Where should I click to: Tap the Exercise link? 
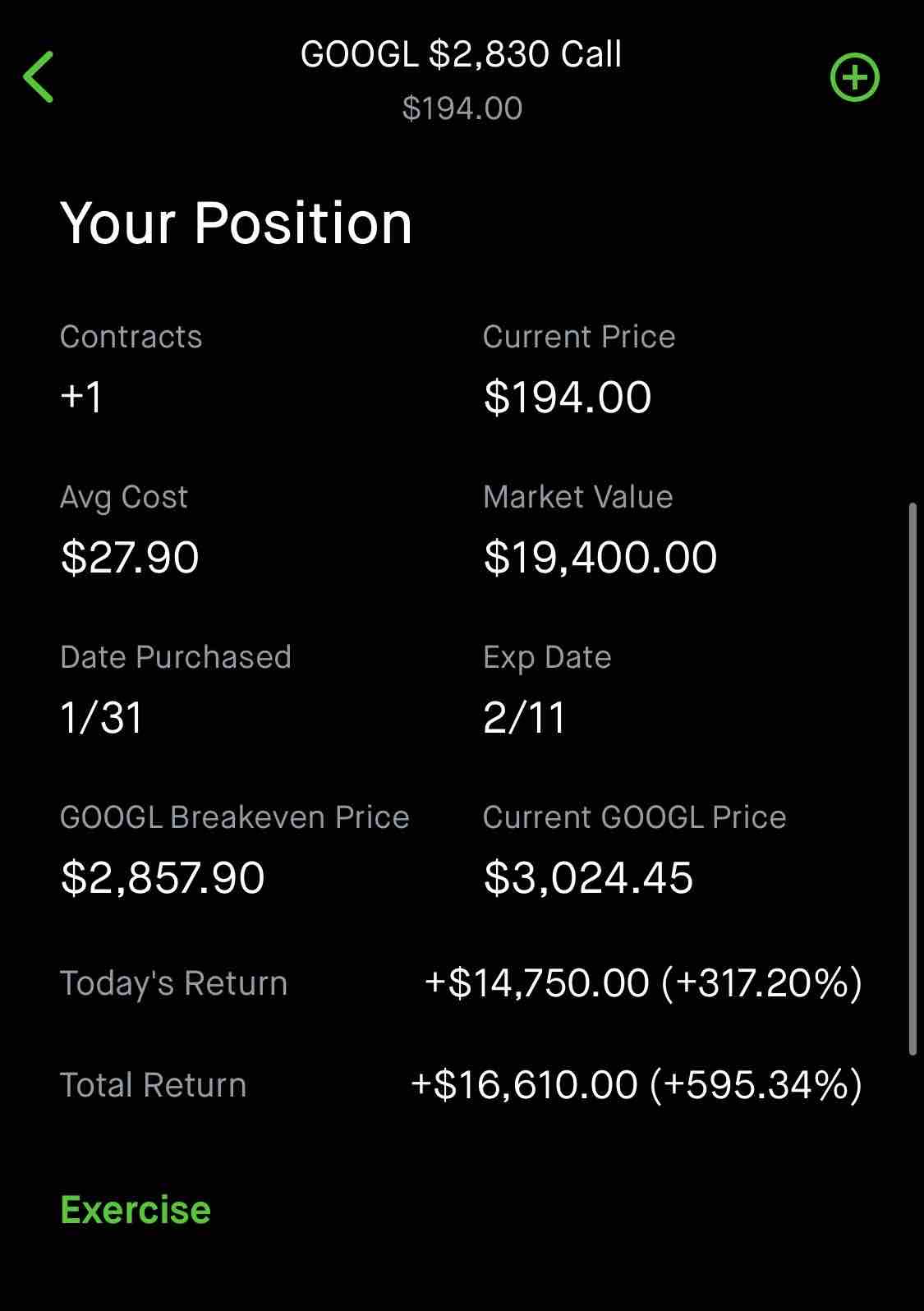(136, 1210)
